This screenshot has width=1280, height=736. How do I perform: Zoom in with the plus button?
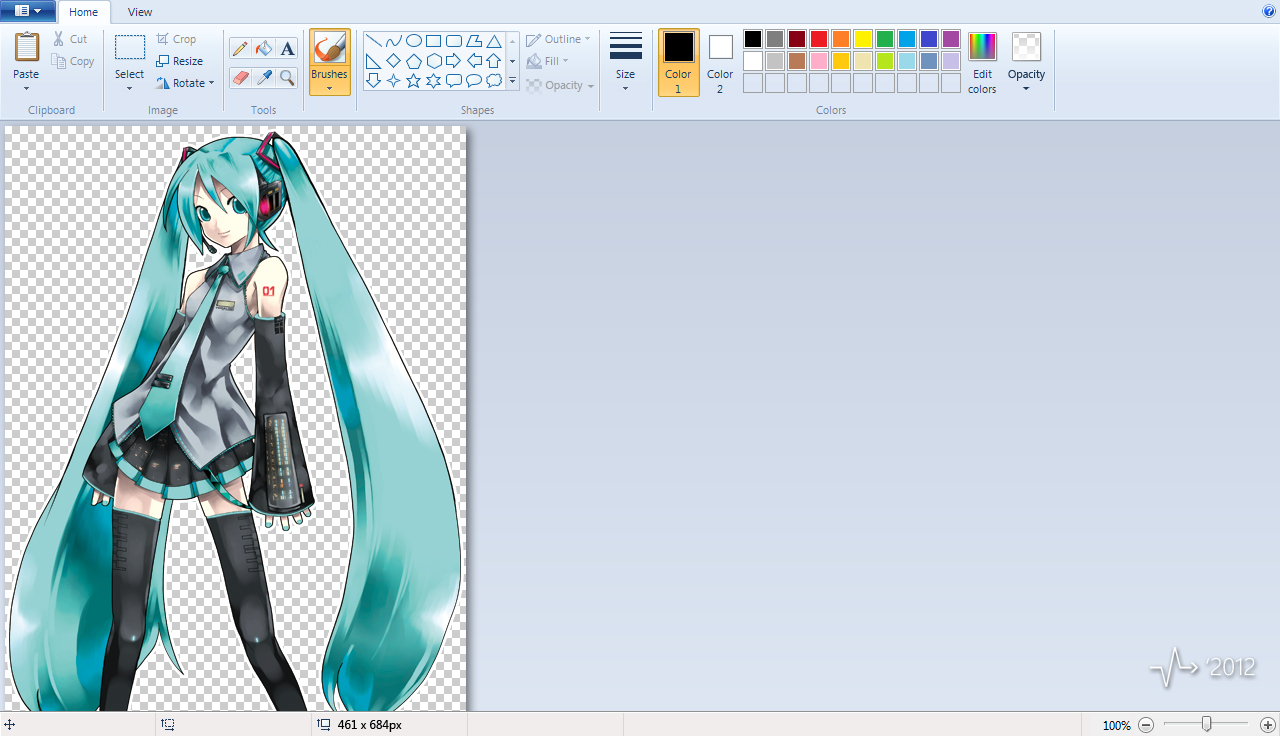pos(1268,725)
